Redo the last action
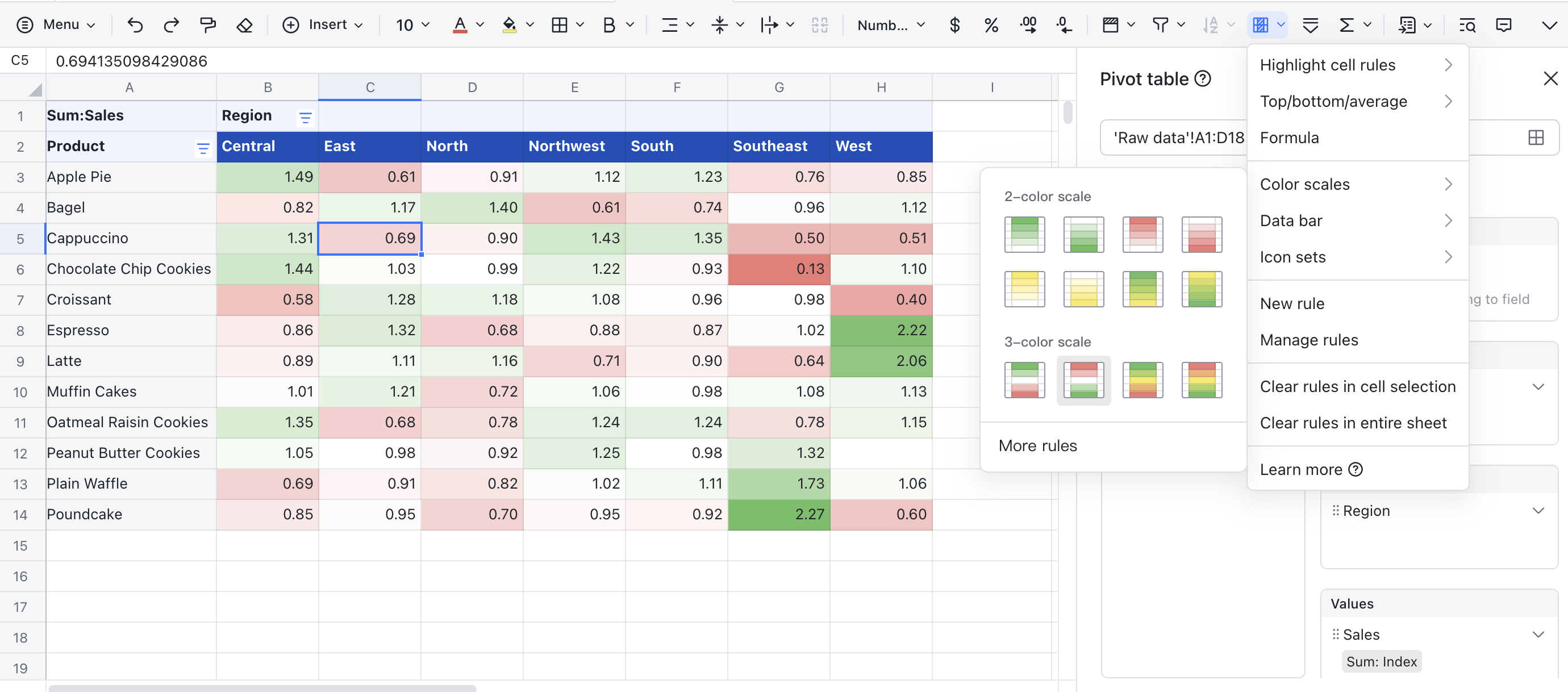 coord(172,25)
